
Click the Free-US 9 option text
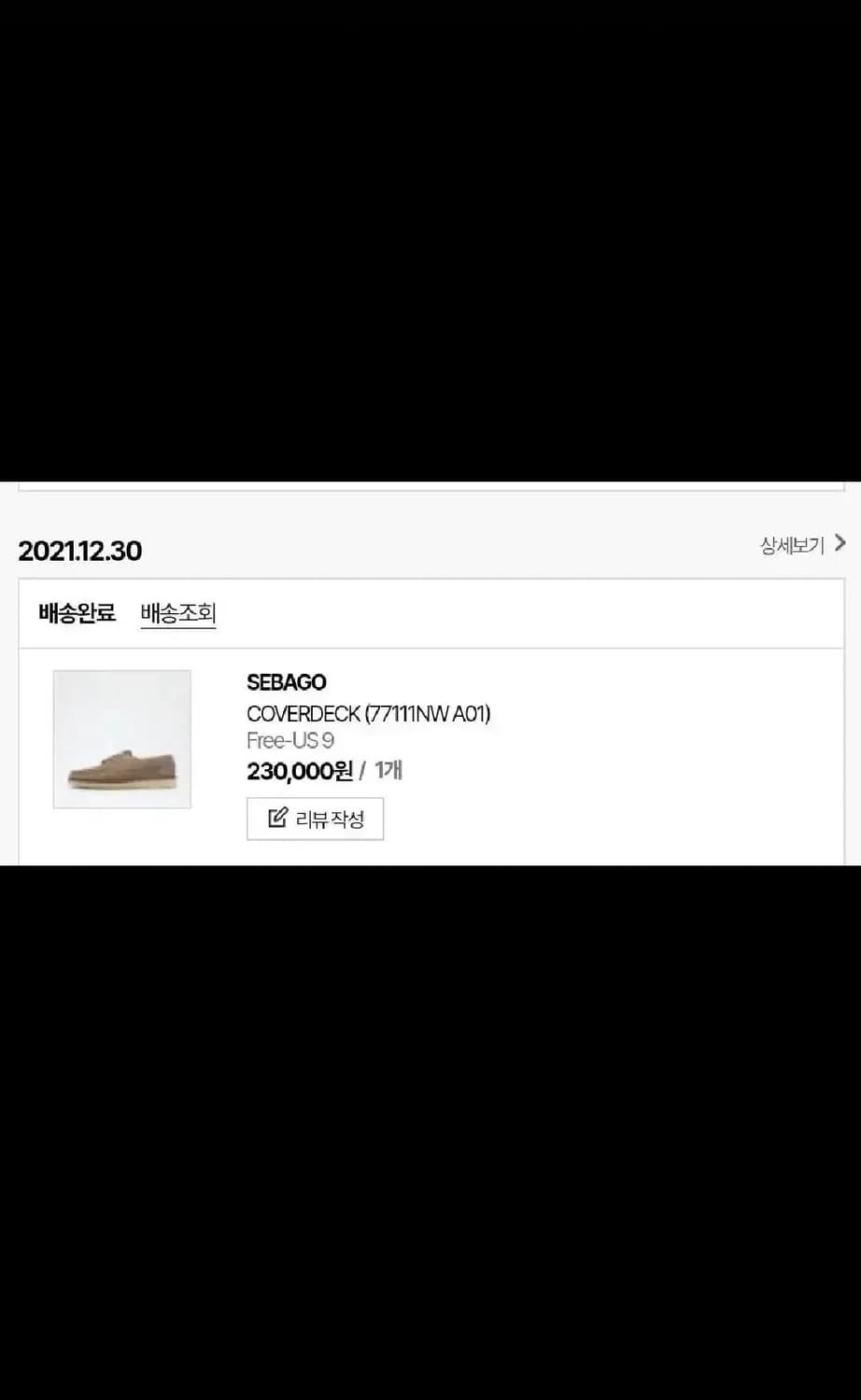point(290,741)
